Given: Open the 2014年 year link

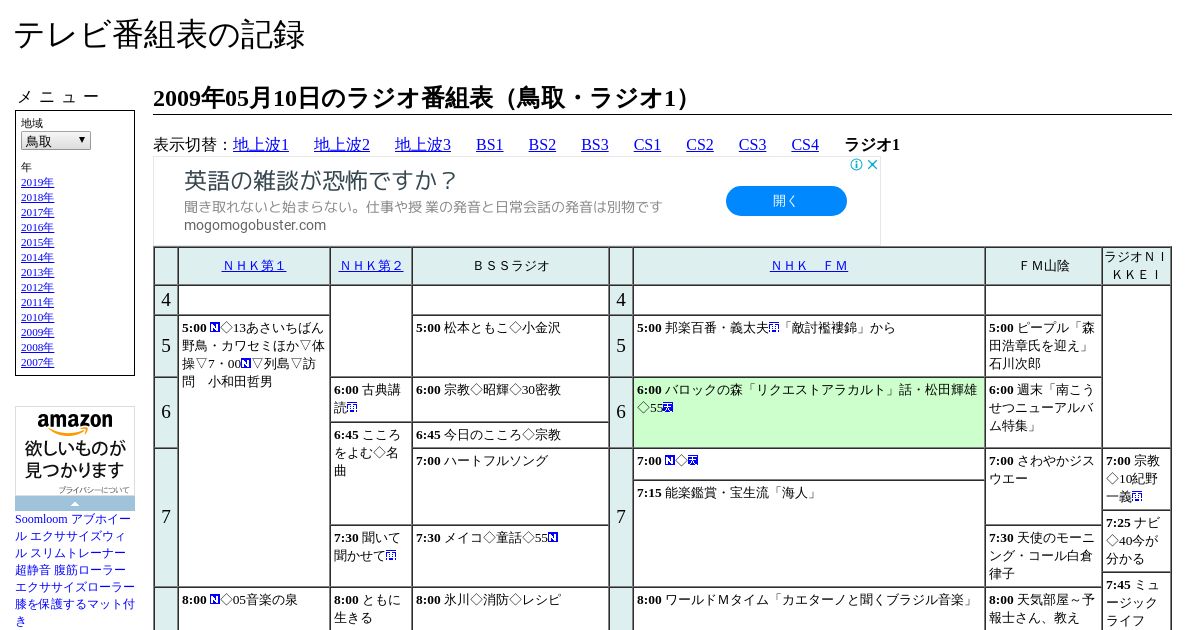Looking at the screenshot, I should [x=37, y=257].
